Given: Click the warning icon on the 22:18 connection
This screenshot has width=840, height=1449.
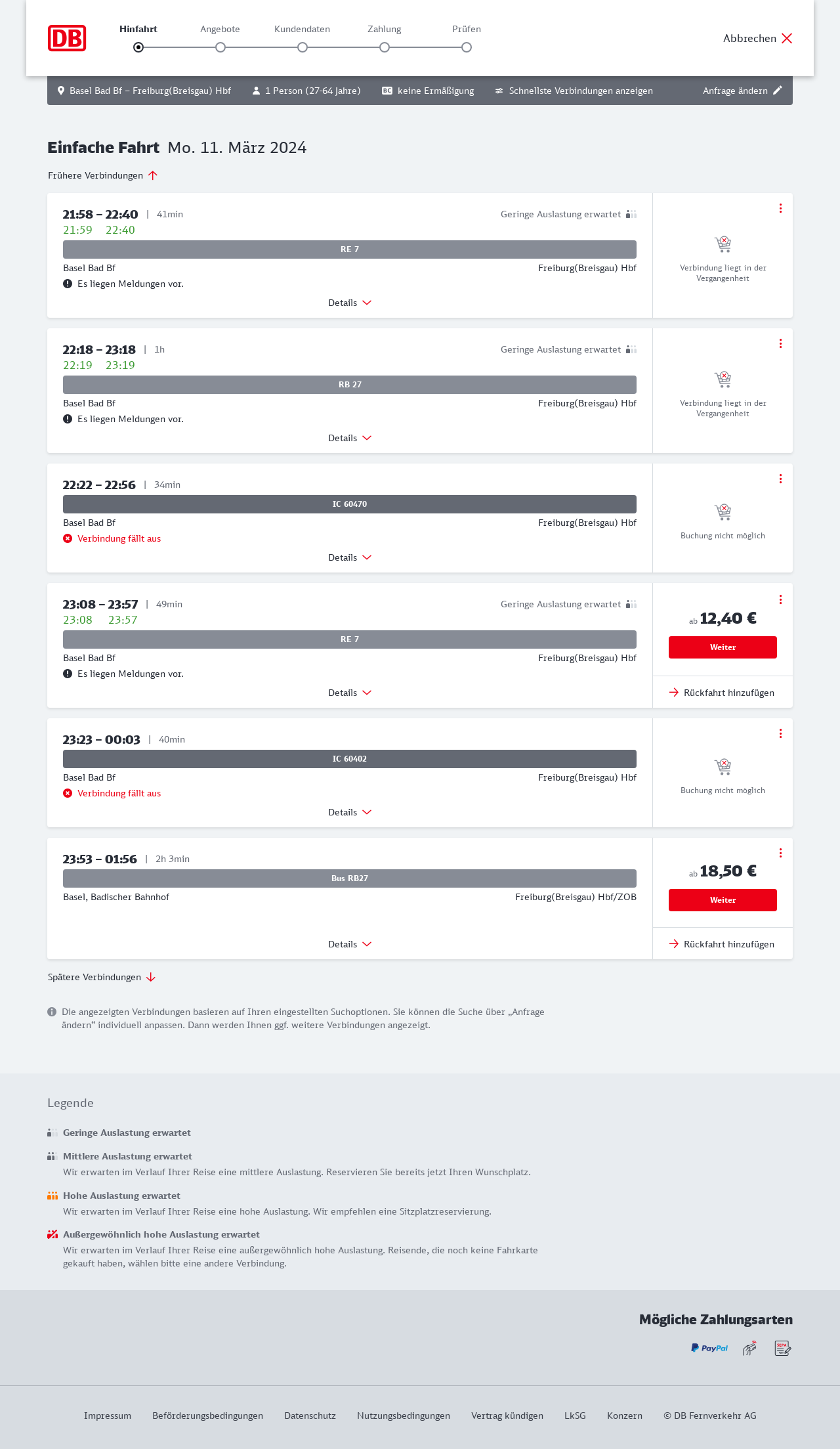Looking at the screenshot, I should point(68,419).
